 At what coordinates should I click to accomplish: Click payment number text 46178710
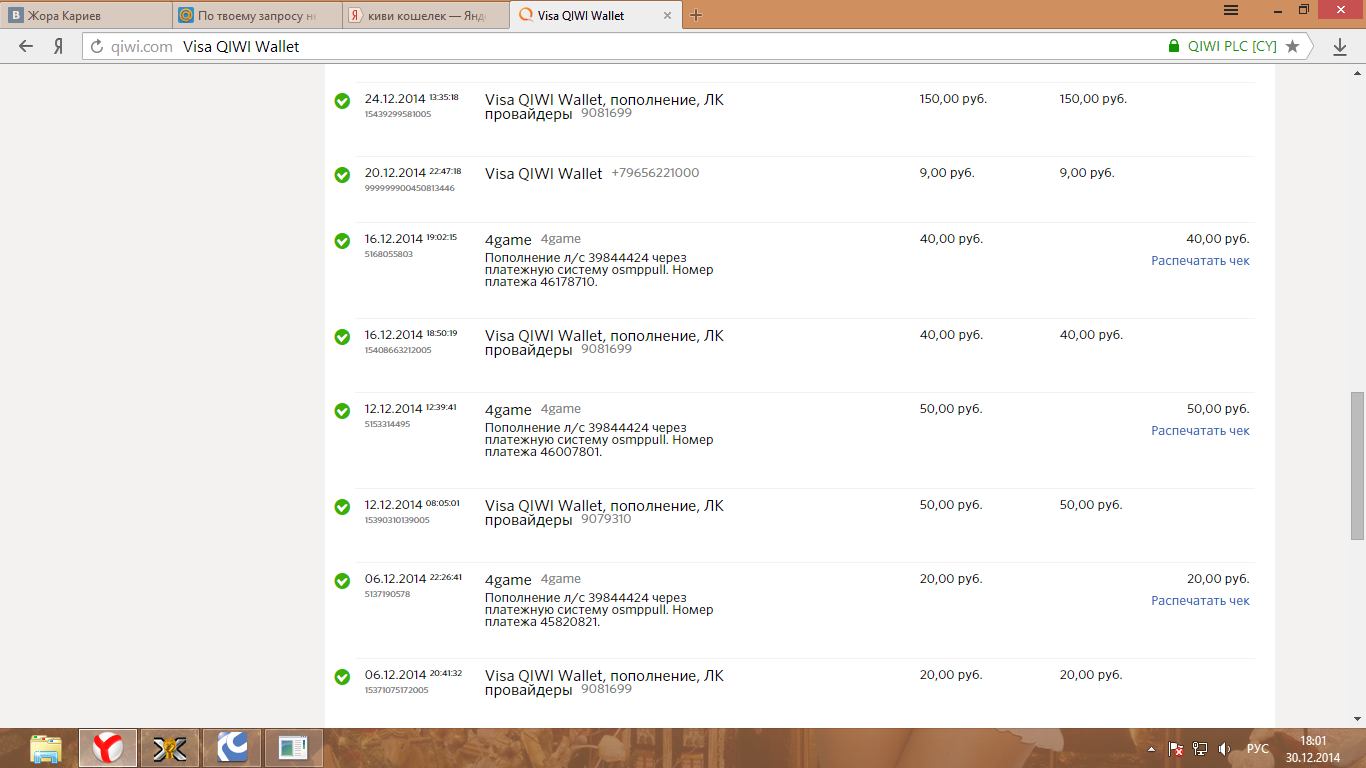(568, 283)
